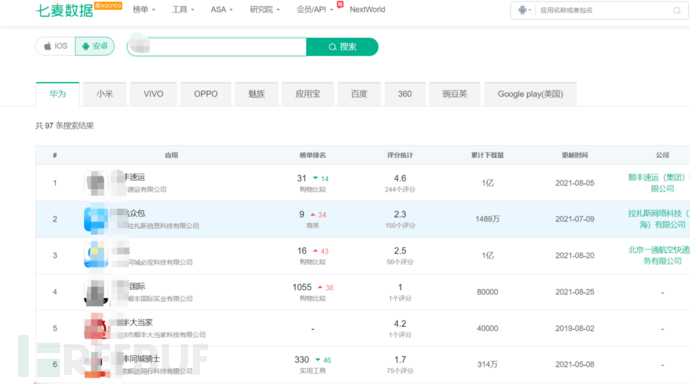Screen dimensions: 690x384
Task: Click rating 2.3 in row 2
Action: (400, 215)
